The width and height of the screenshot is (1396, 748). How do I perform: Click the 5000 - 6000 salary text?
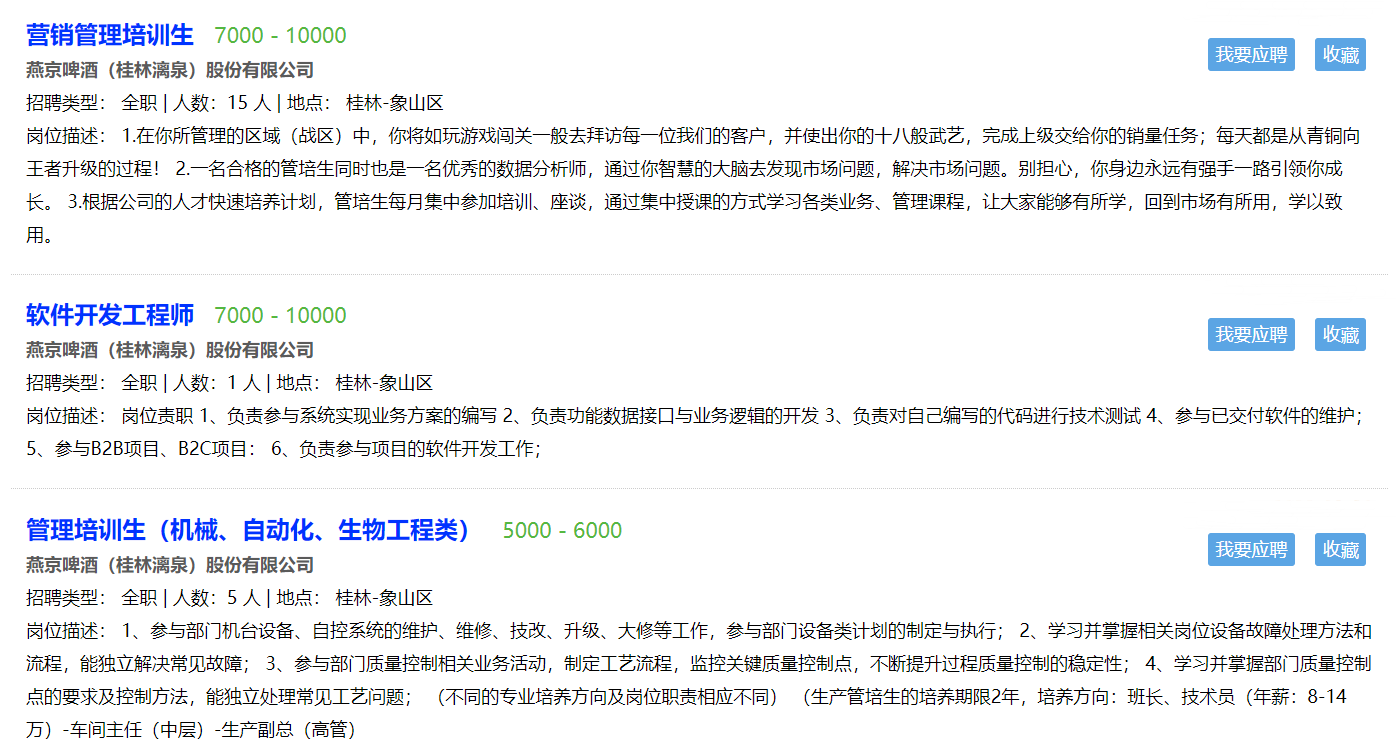[562, 531]
